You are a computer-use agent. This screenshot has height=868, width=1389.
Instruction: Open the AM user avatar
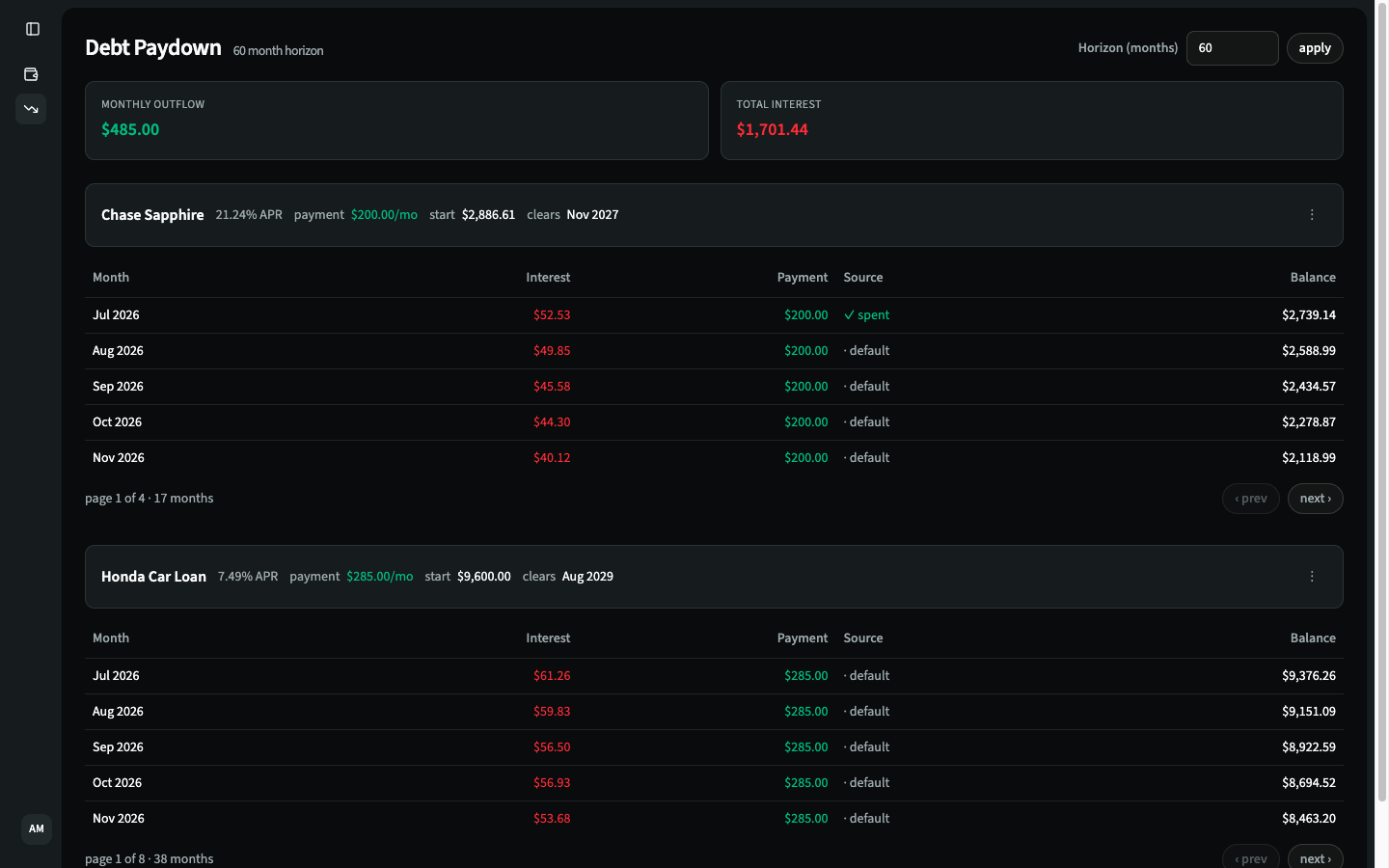point(37,828)
